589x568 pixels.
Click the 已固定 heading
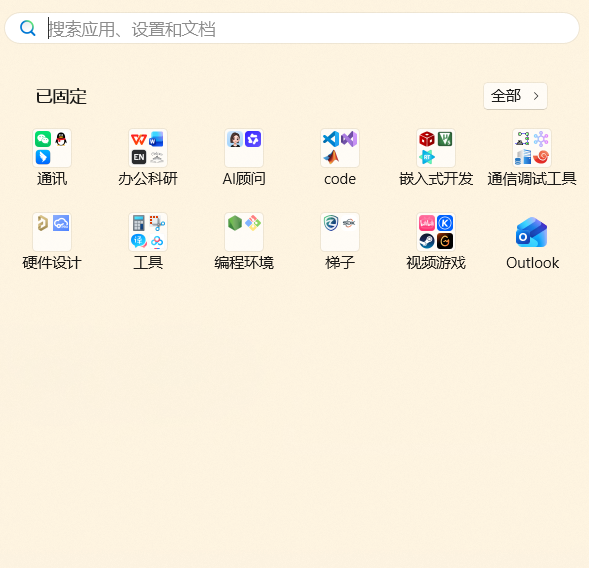point(61,97)
